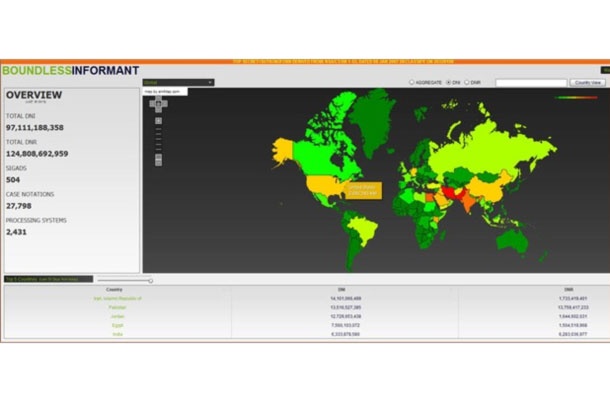Image resolution: width=610 pixels, height=400 pixels.
Task: Click the search field beside Country View
Action: [x=530, y=83]
